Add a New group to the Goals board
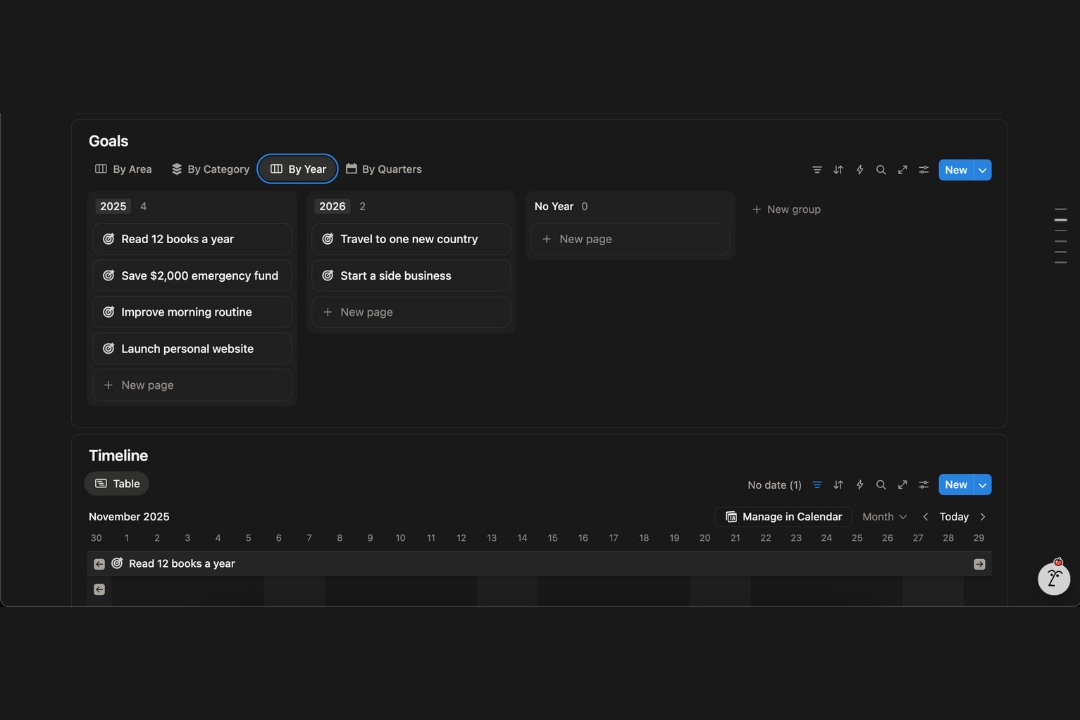Viewport: 1080px width, 720px height. coord(786,210)
